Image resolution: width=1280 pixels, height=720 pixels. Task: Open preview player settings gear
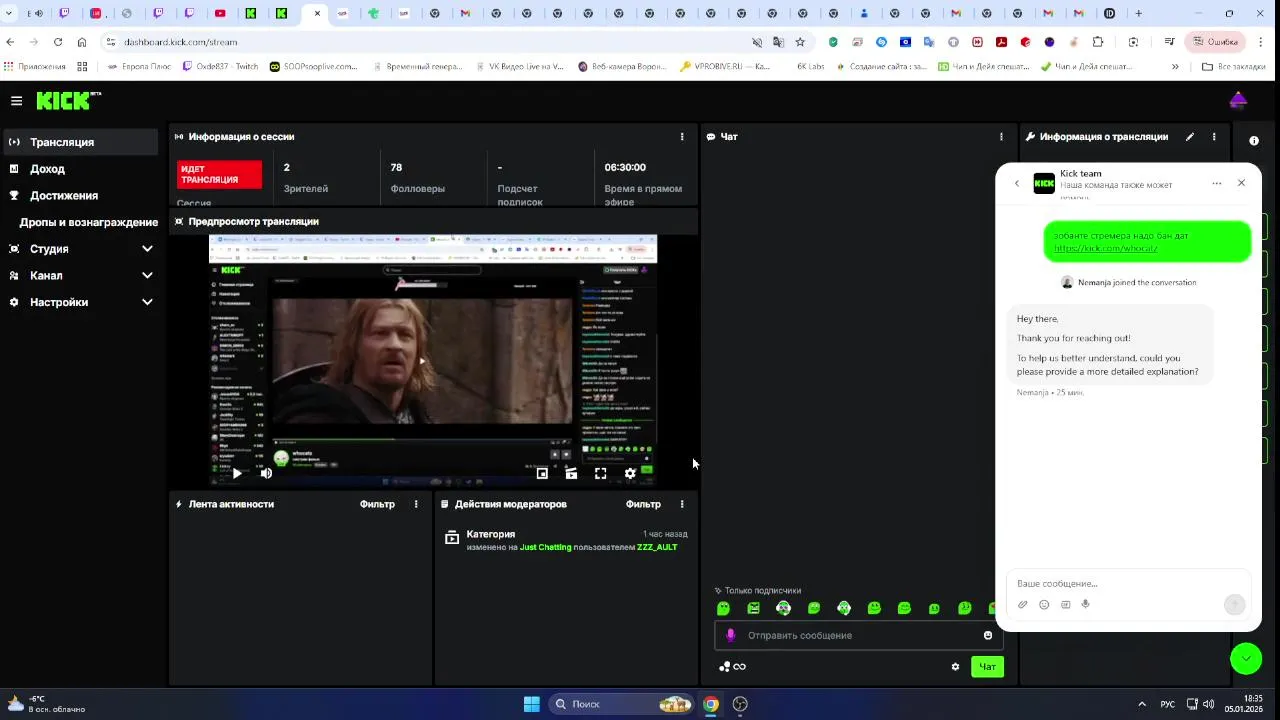click(x=630, y=473)
